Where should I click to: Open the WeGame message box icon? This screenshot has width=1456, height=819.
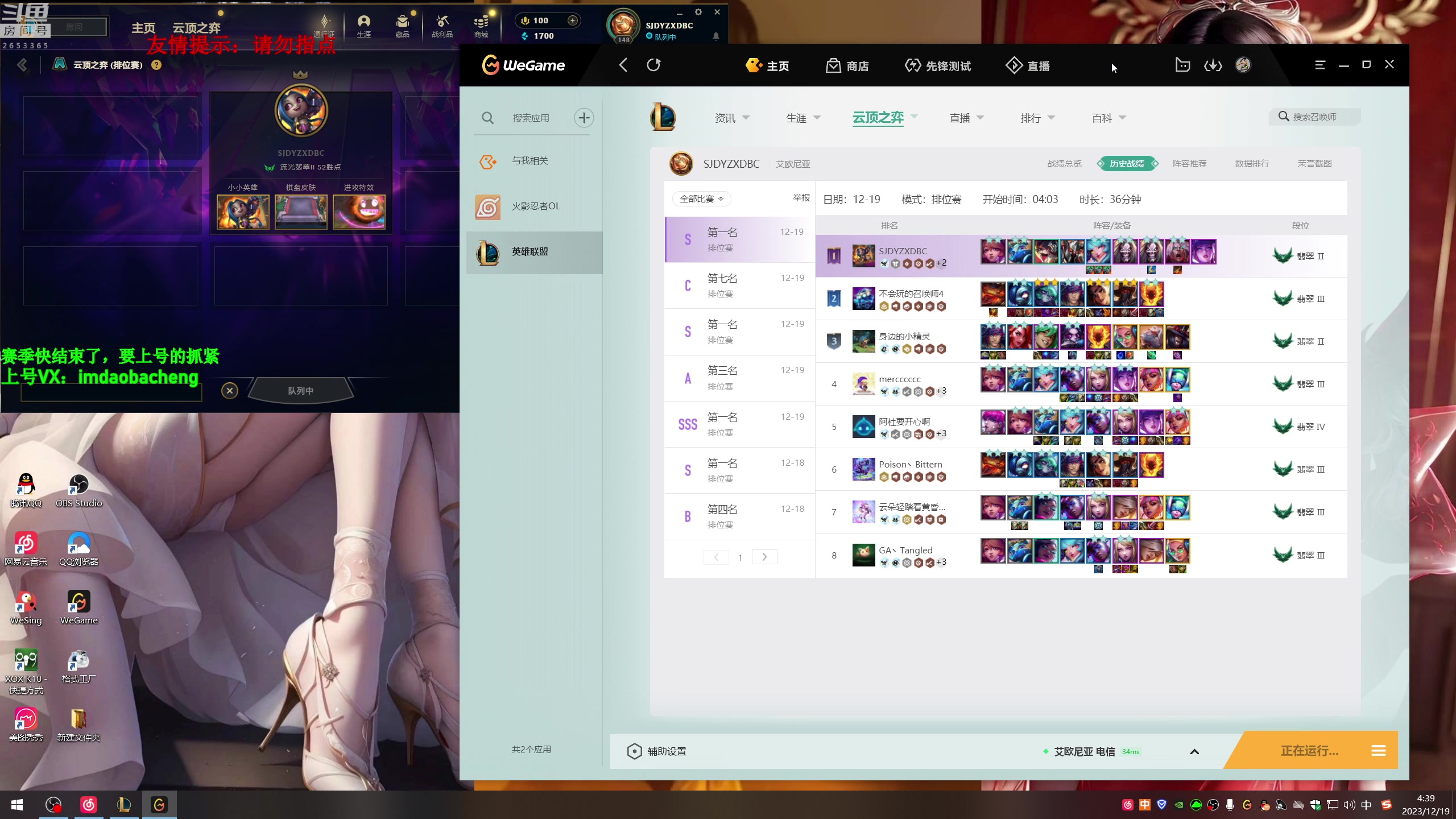tap(1182, 65)
